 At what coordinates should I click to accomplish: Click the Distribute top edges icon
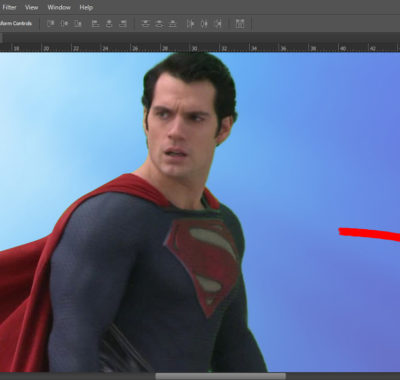click(x=145, y=24)
